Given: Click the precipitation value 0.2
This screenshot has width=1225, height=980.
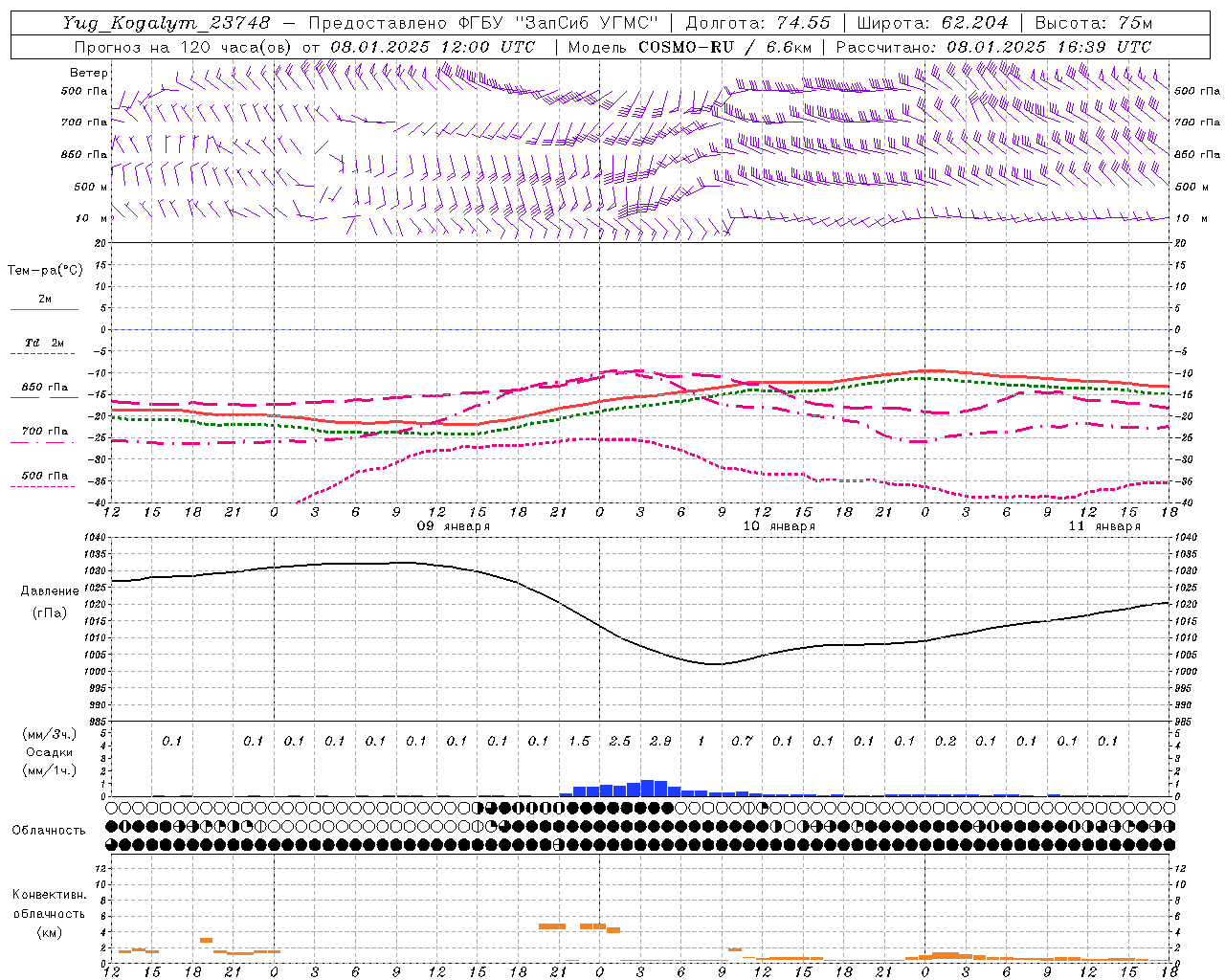Looking at the screenshot, I should pyautogui.click(x=946, y=742).
